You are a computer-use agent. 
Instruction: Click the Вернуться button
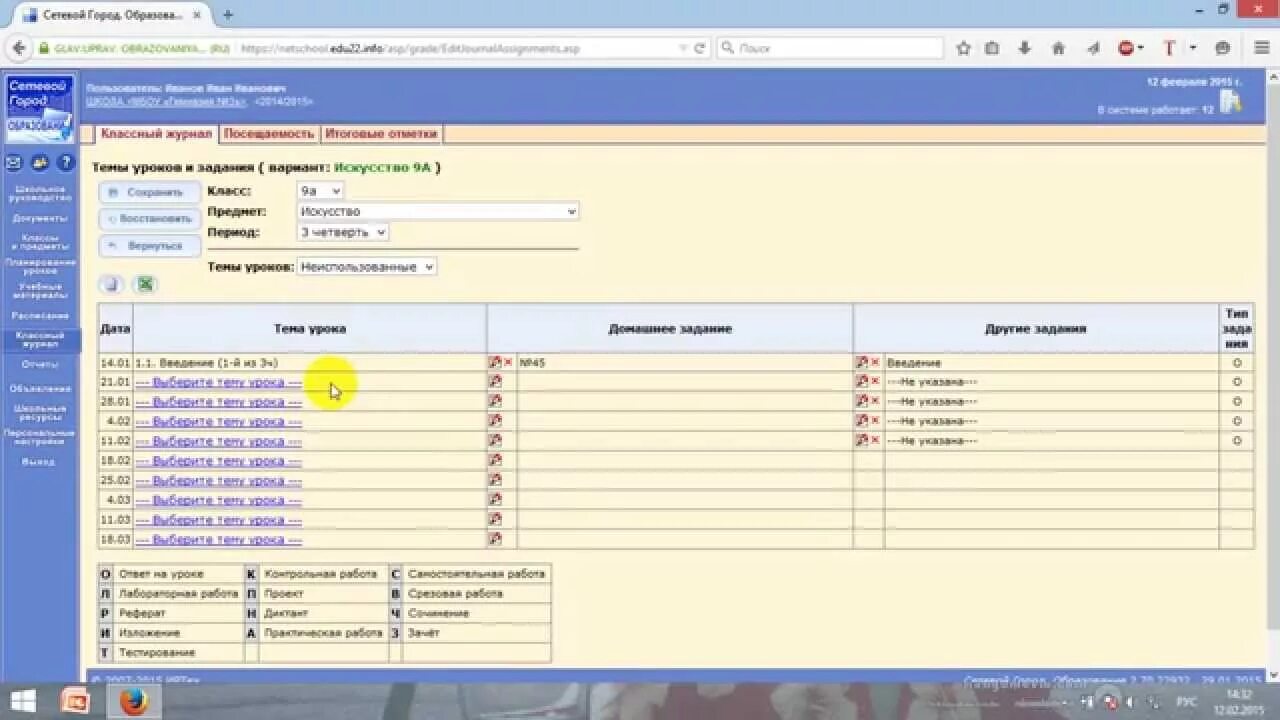coord(150,245)
